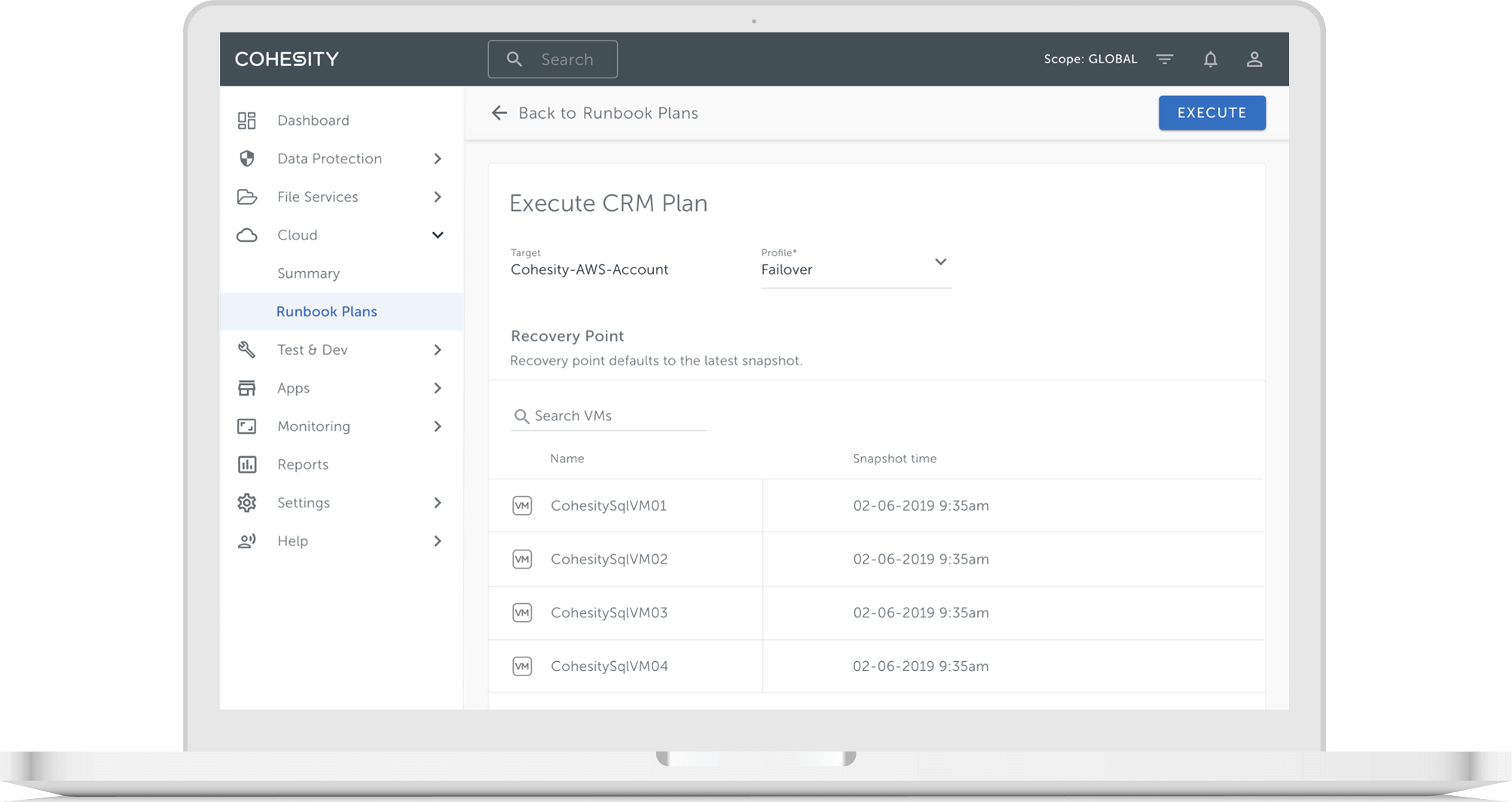Click the File Services folder icon
The height and width of the screenshot is (802, 1512).
click(x=246, y=197)
